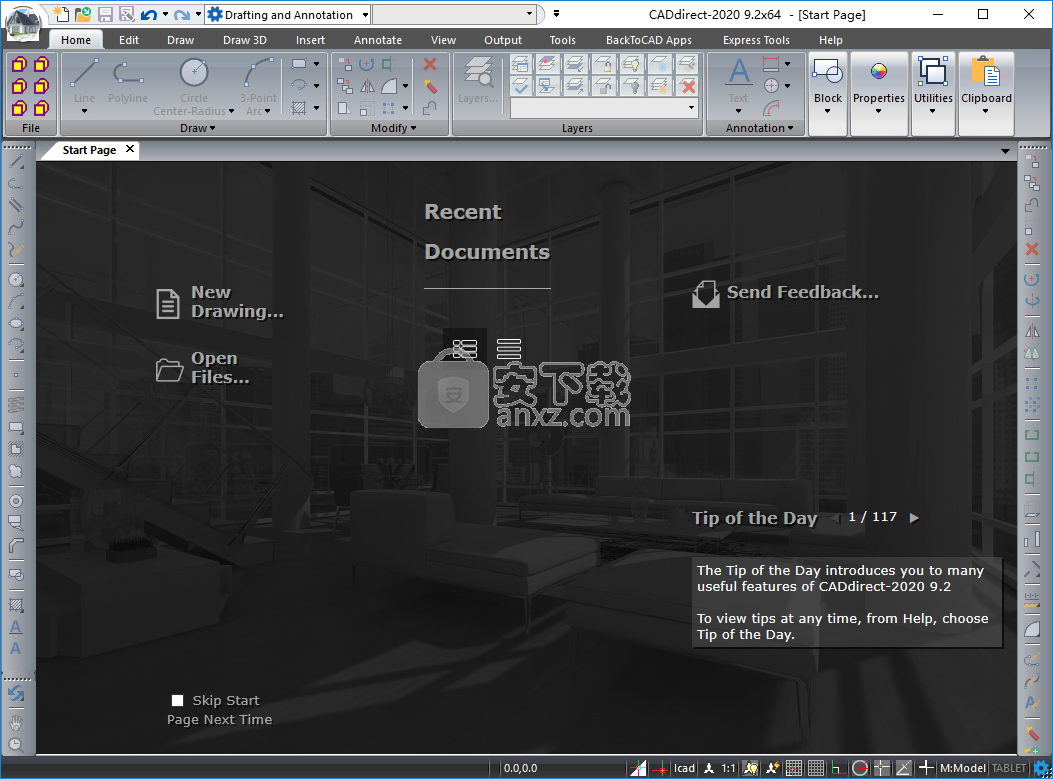Image resolution: width=1053 pixels, height=779 pixels.
Task: Click the Open file folder icon in quick access
Action: point(83,14)
